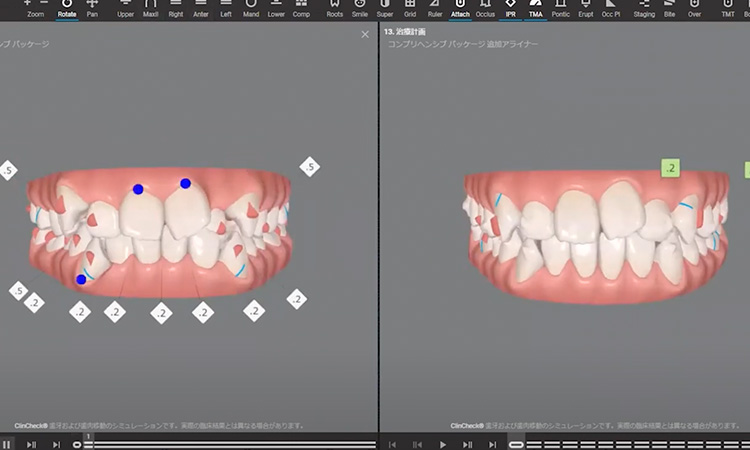This screenshot has width=750, height=450.
Task: Click the right pane's stage slider handle
Action: point(516,444)
